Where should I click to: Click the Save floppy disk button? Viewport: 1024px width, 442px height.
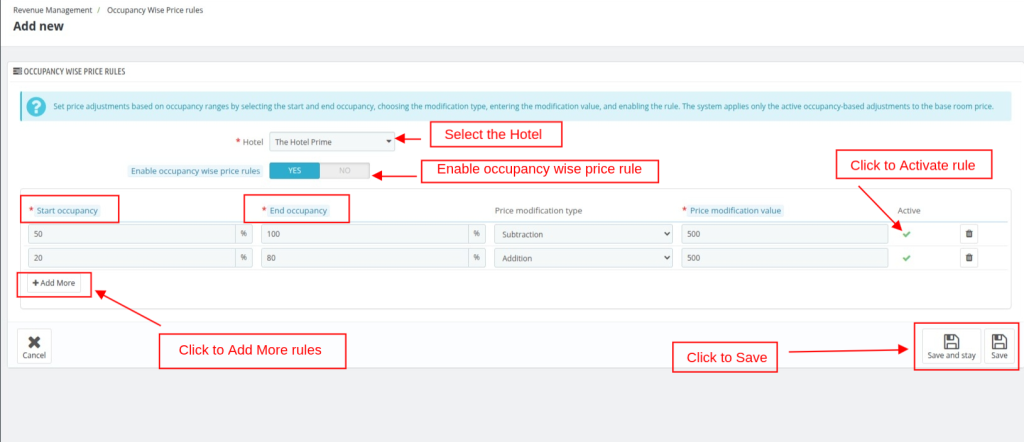[x=998, y=346]
